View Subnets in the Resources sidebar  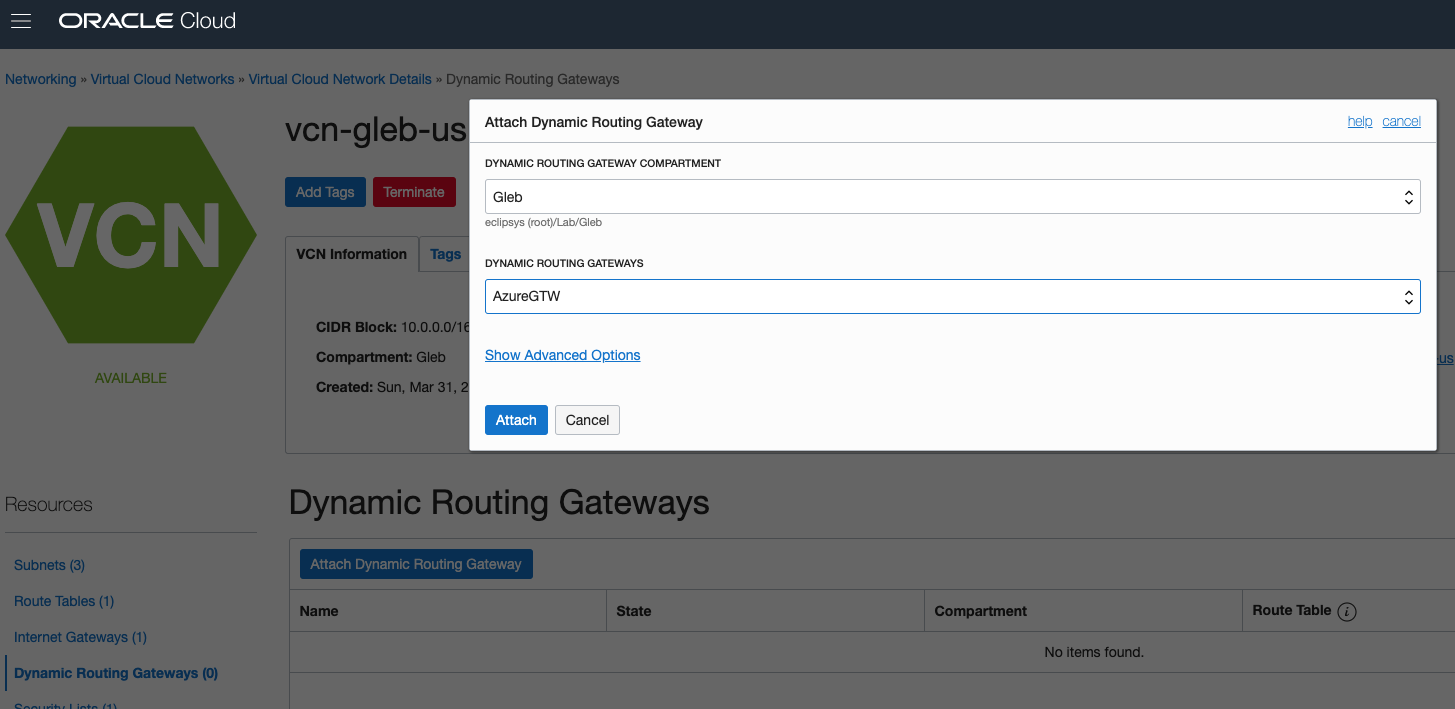tap(48, 565)
